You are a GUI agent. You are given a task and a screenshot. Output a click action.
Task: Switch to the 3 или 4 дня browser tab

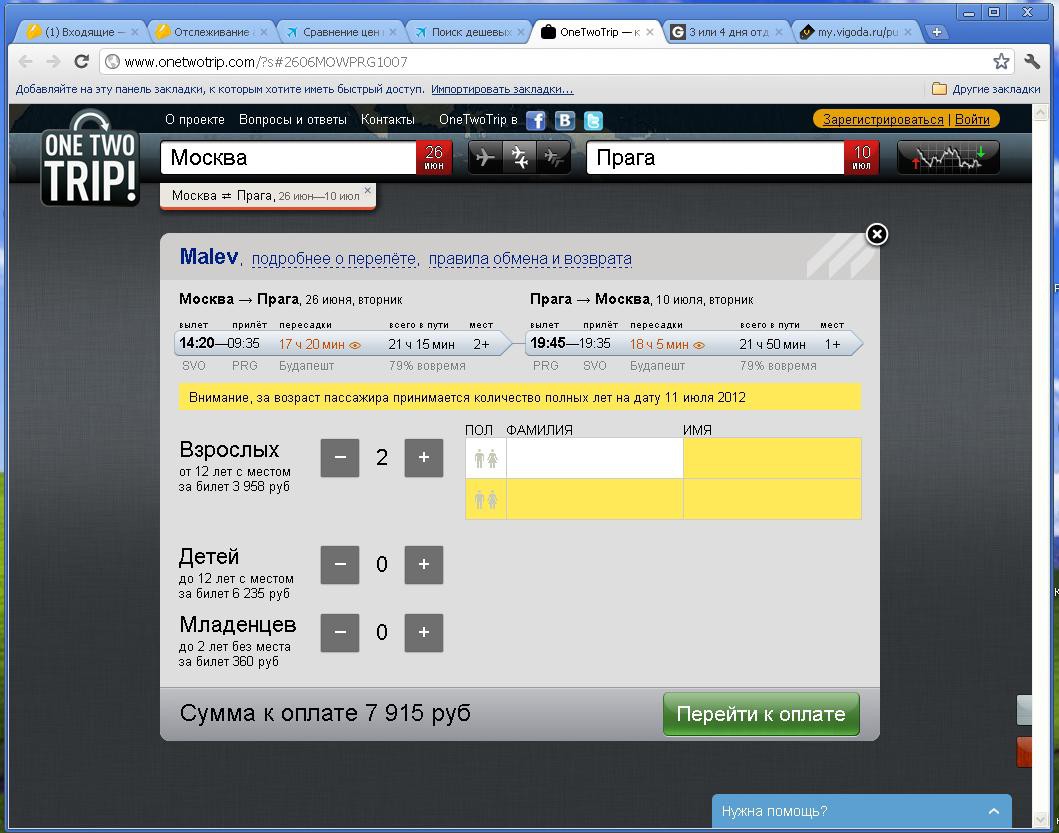click(728, 32)
